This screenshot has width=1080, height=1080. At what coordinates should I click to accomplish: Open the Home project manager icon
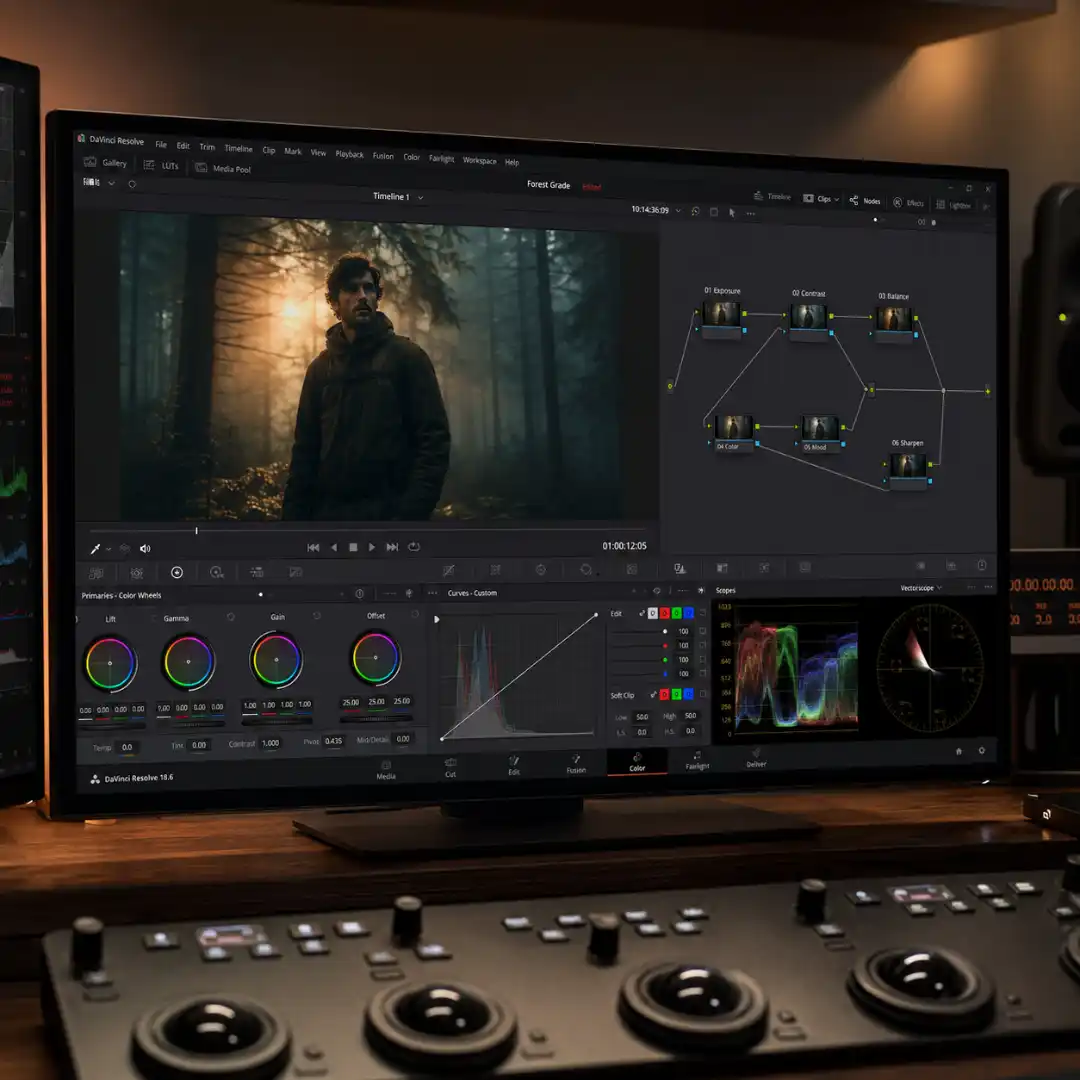click(959, 751)
